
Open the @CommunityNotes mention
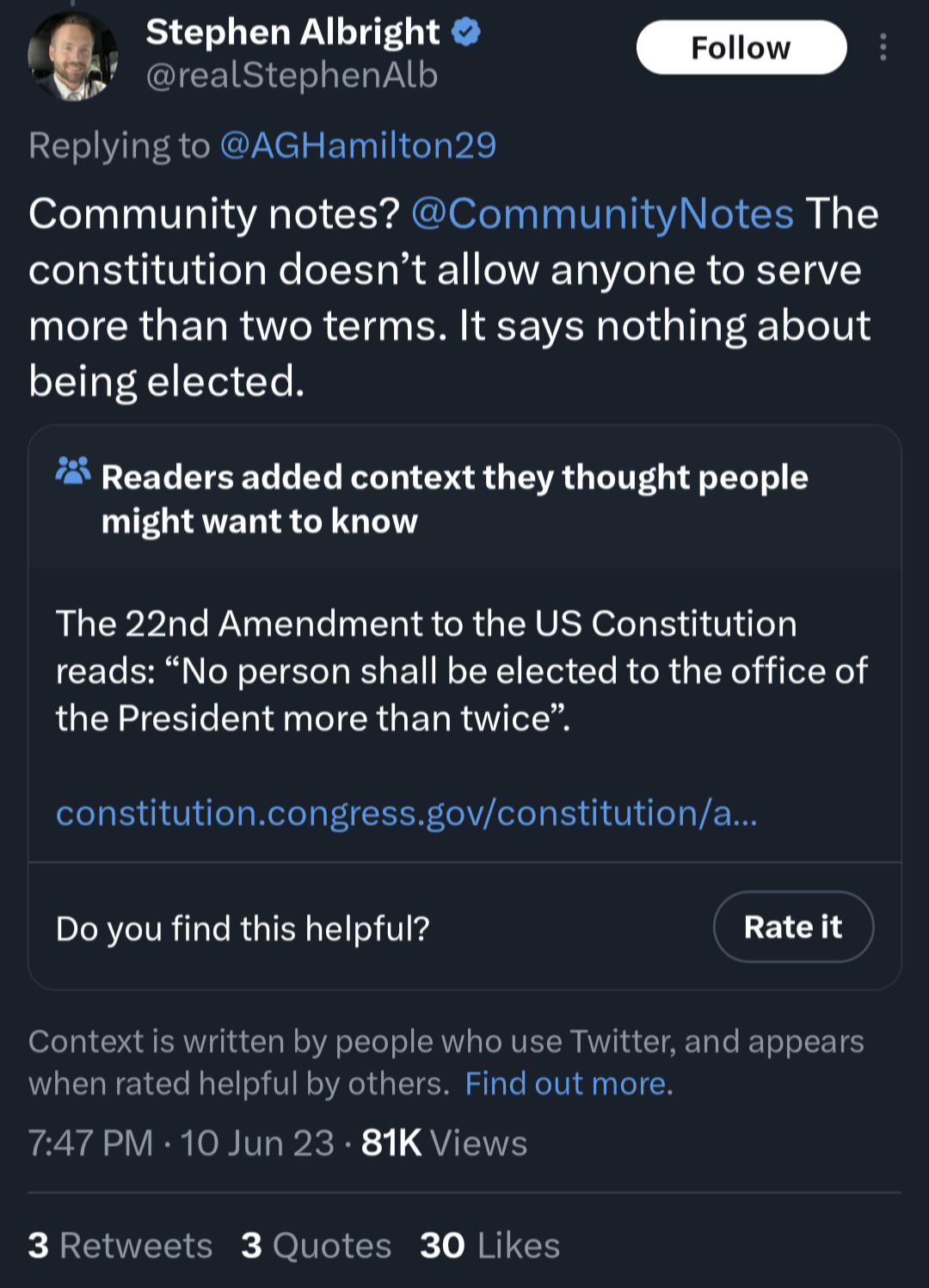602,213
